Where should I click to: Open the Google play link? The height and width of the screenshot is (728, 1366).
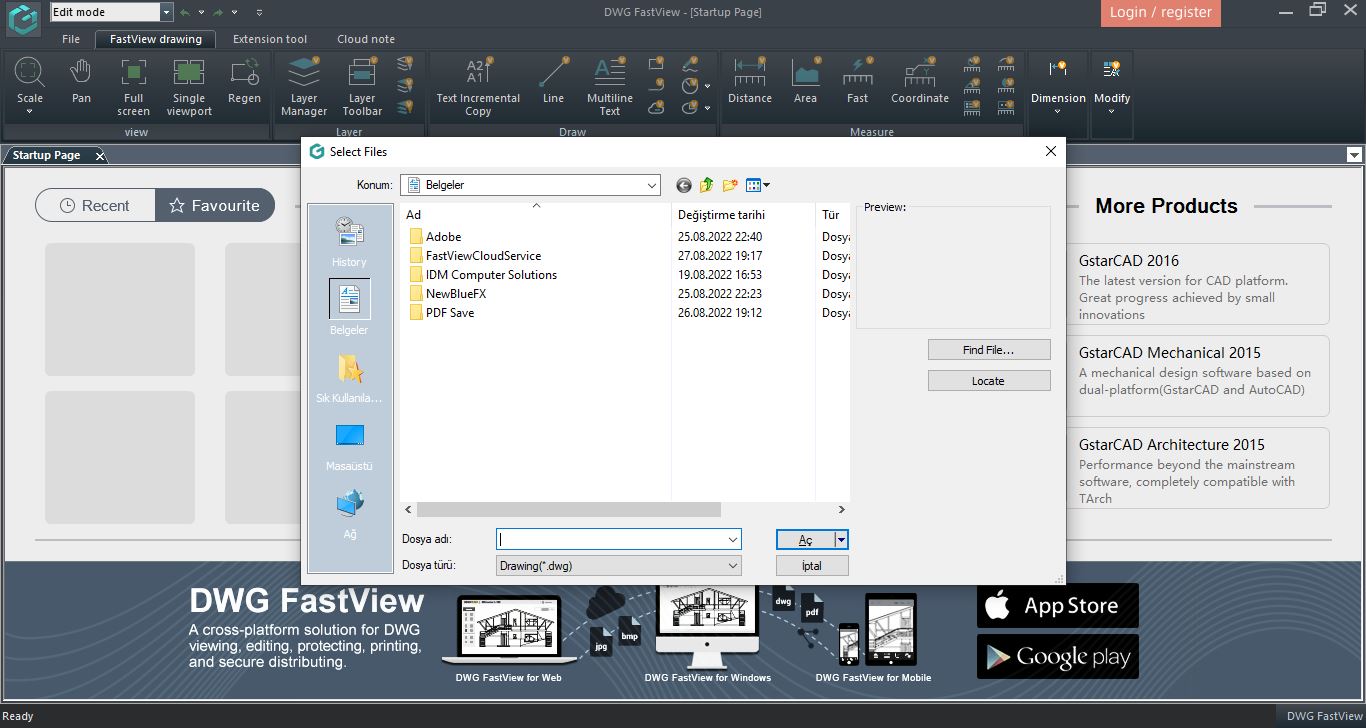(x=1058, y=657)
